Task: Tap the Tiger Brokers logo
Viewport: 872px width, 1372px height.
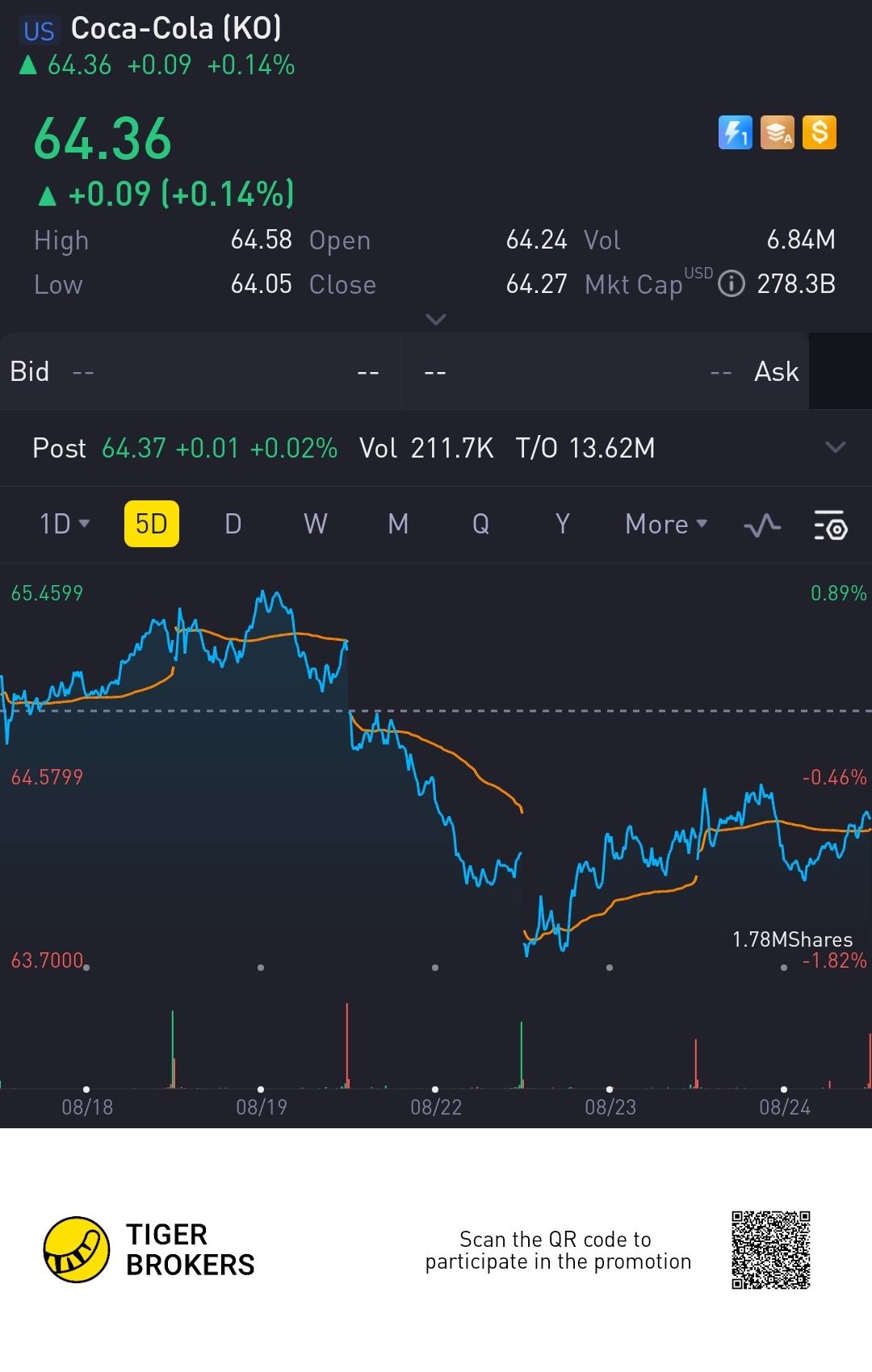Action: point(77,1249)
